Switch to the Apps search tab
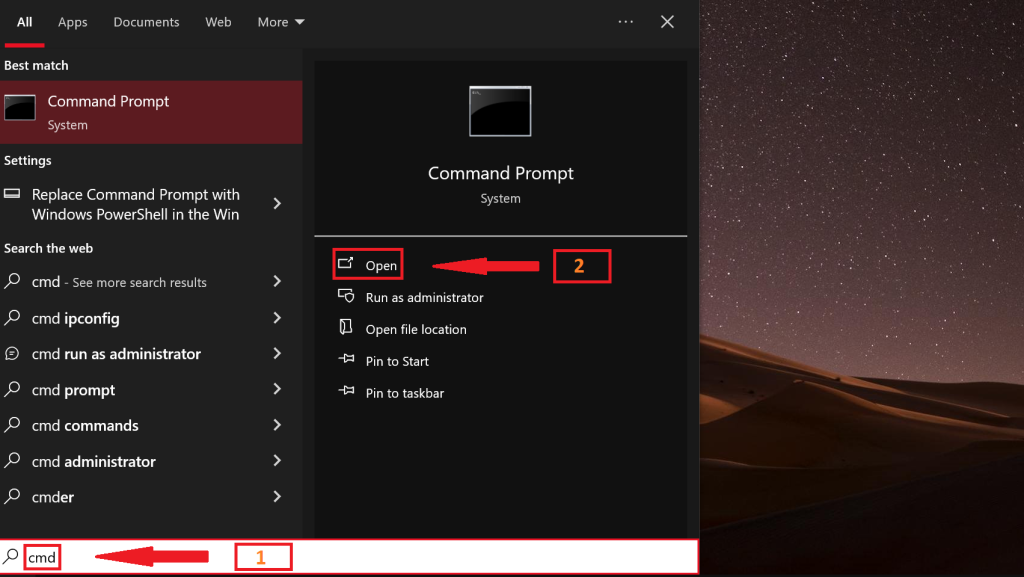Viewport: 1024px width, 577px height. (x=72, y=22)
